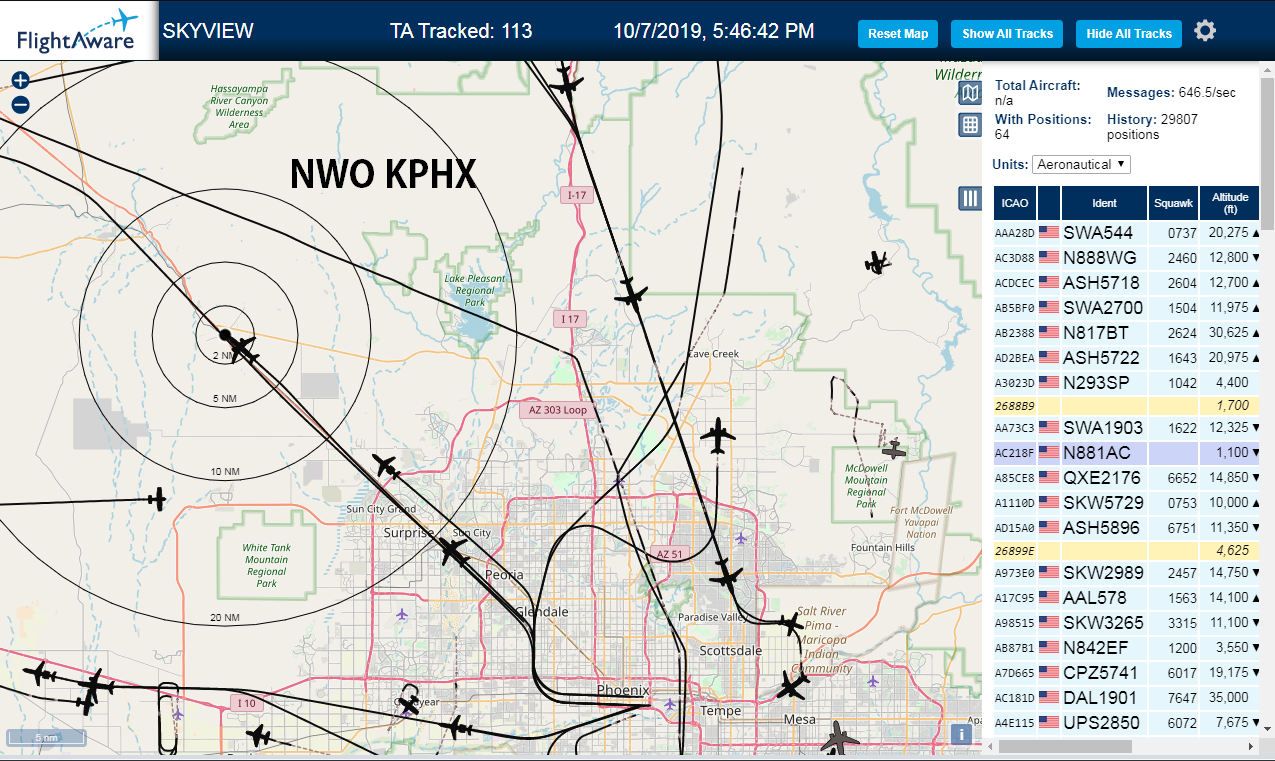Select the QXE2176 row
1275x761 pixels.
point(1127,478)
